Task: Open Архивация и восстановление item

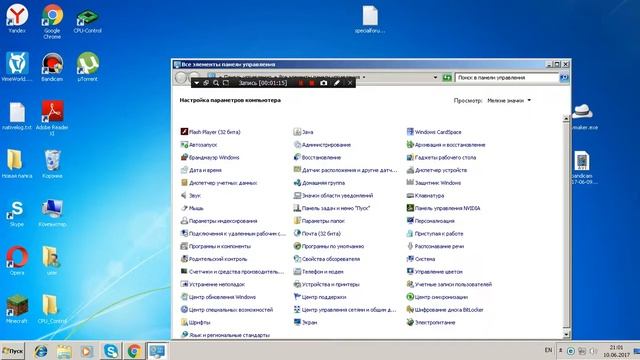Action: [446, 144]
